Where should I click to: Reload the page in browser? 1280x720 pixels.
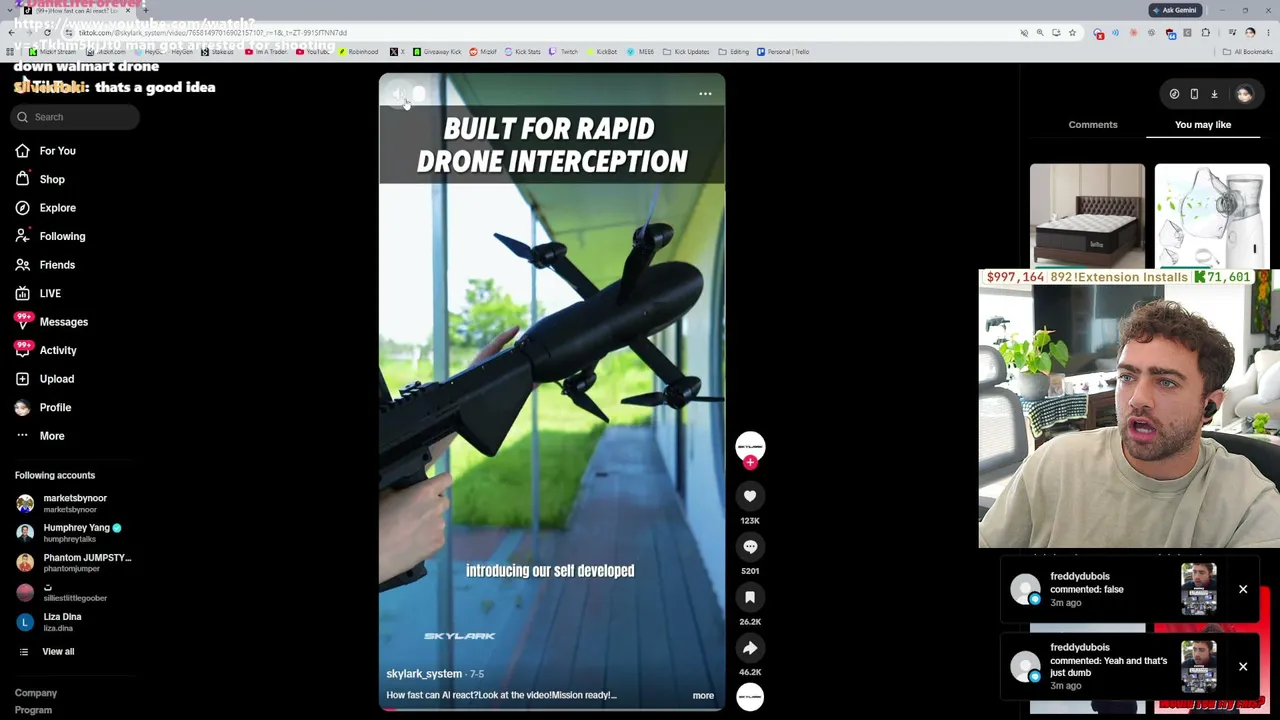47,33
